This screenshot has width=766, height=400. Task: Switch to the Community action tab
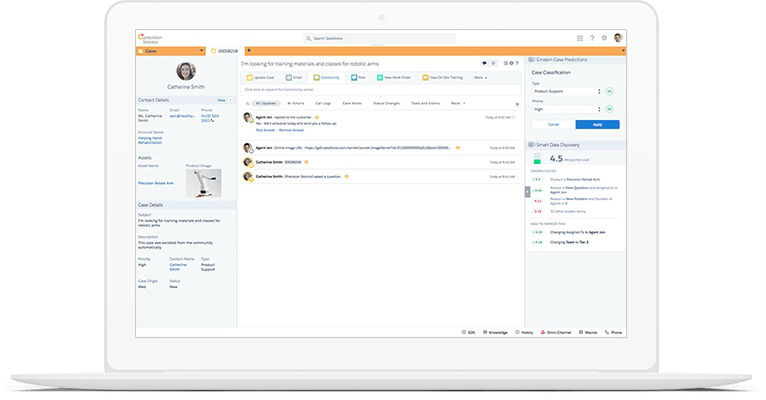[327, 77]
